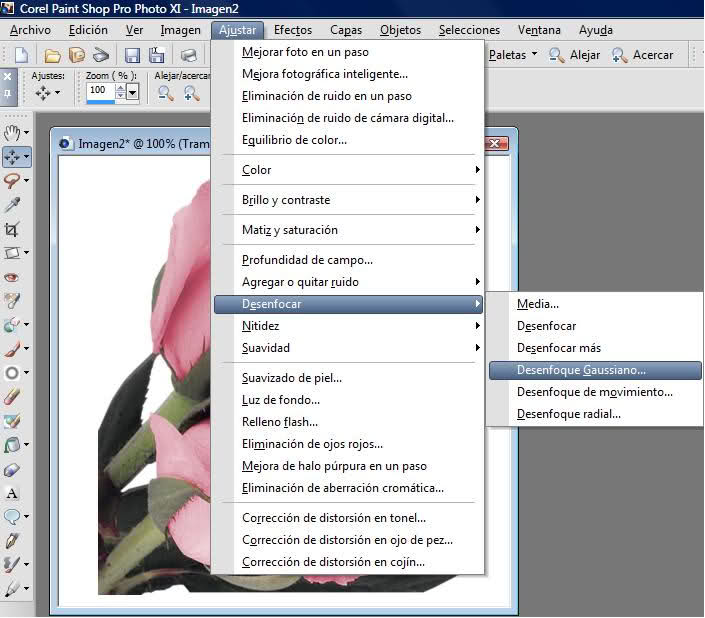Click the Save As icon
This screenshot has height=618, width=705.
click(x=156, y=55)
